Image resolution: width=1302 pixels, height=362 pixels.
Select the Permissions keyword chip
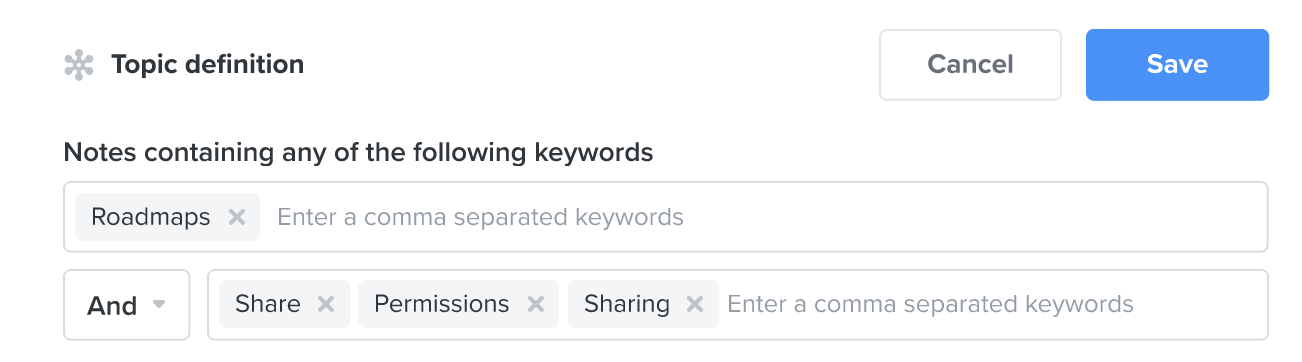click(x=442, y=304)
